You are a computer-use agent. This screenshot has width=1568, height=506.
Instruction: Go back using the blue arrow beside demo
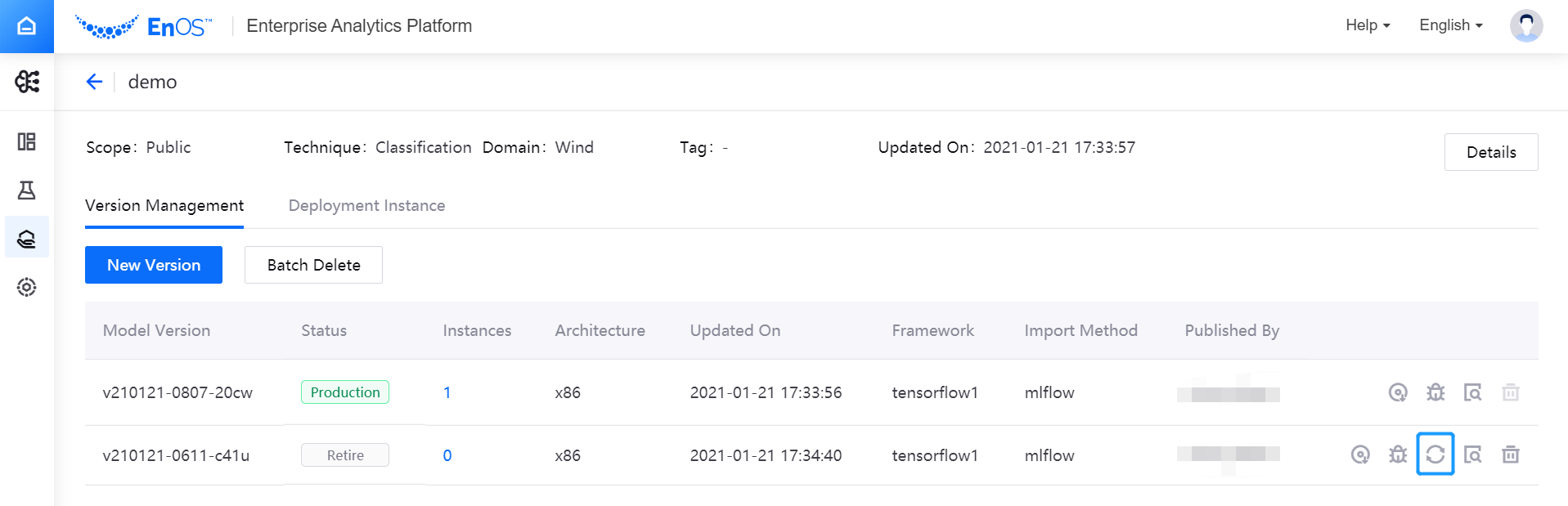point(95,82)
